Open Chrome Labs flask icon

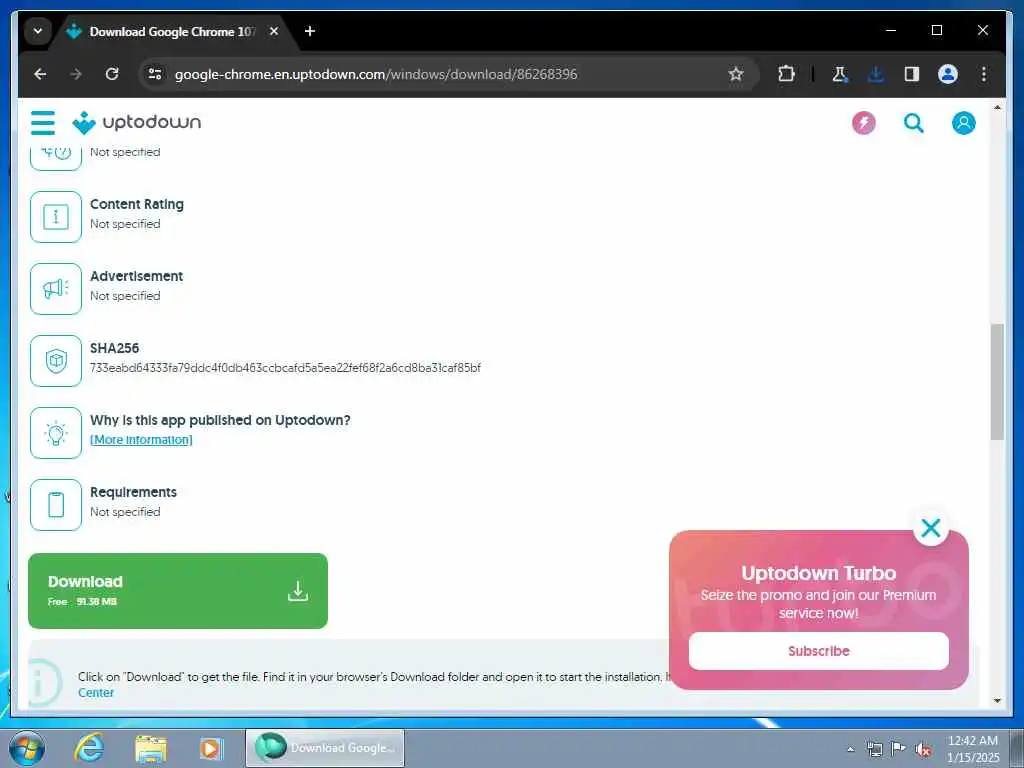[x=840, y=74]
